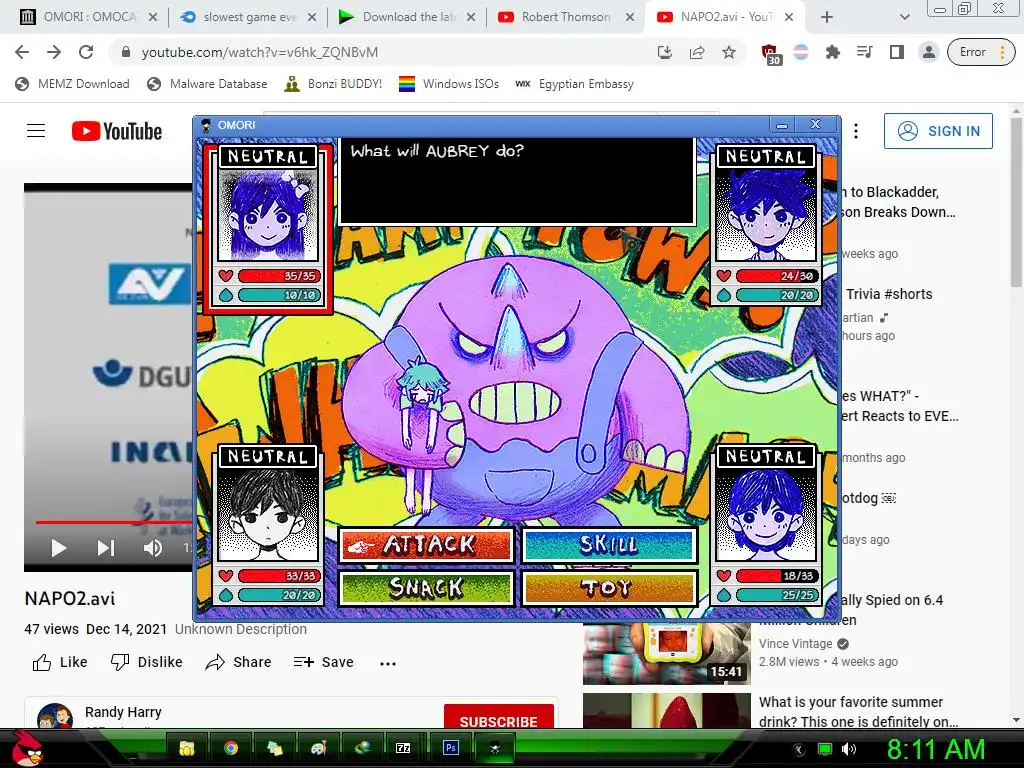1024x768 pixels.
Task: Open the uBlock Origin extension showing 30
Action: click(771, 54)
